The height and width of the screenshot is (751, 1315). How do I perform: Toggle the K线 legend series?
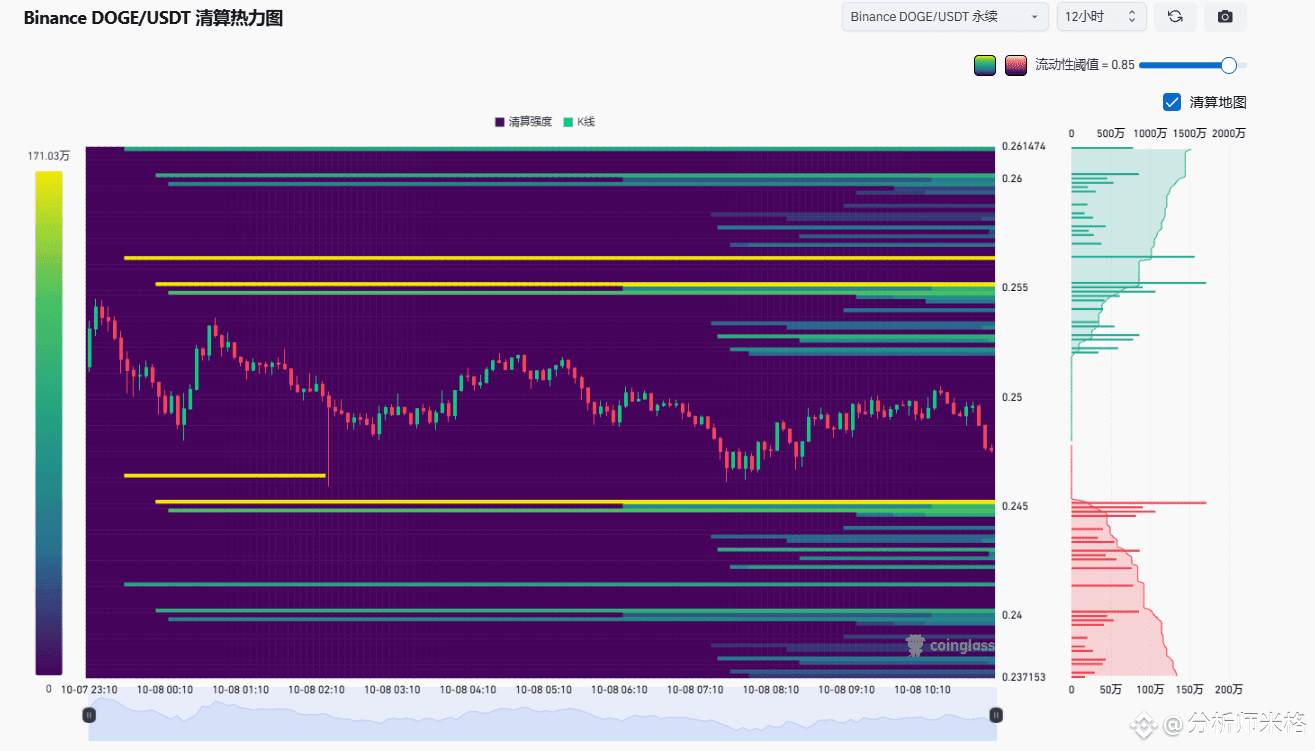pyautogui.click(x=580, y=122)
